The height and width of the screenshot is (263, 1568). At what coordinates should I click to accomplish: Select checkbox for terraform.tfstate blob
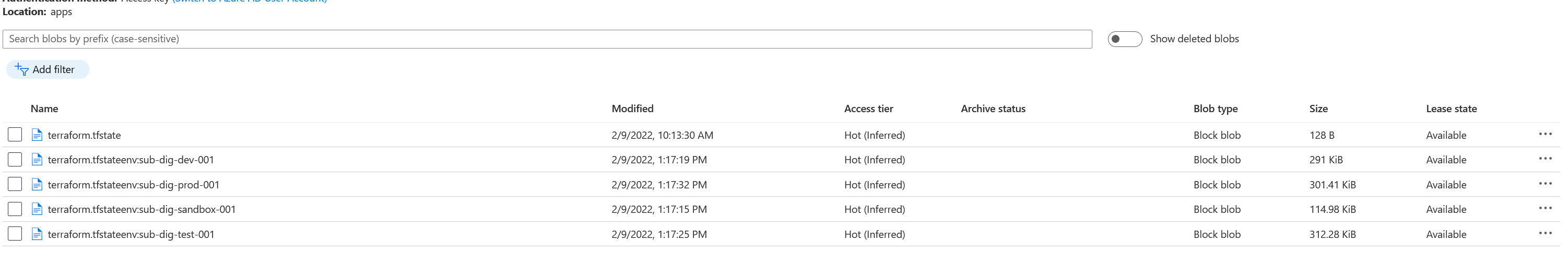[x=15, y=135]
